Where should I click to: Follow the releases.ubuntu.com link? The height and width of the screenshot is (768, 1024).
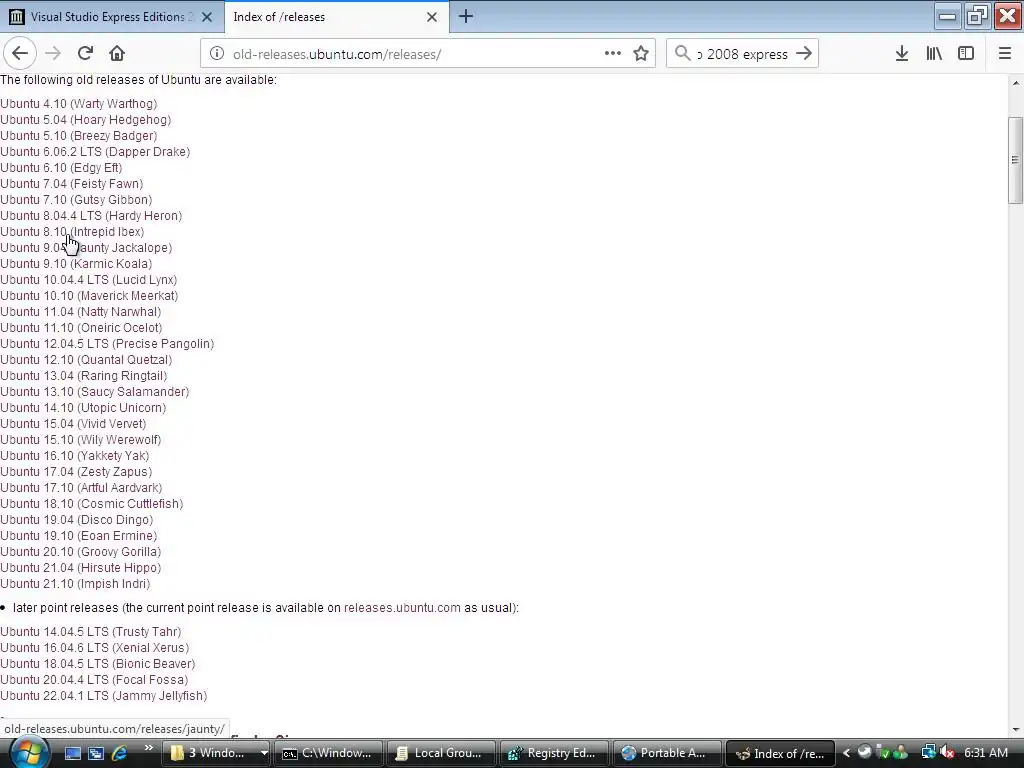point(402,607)
